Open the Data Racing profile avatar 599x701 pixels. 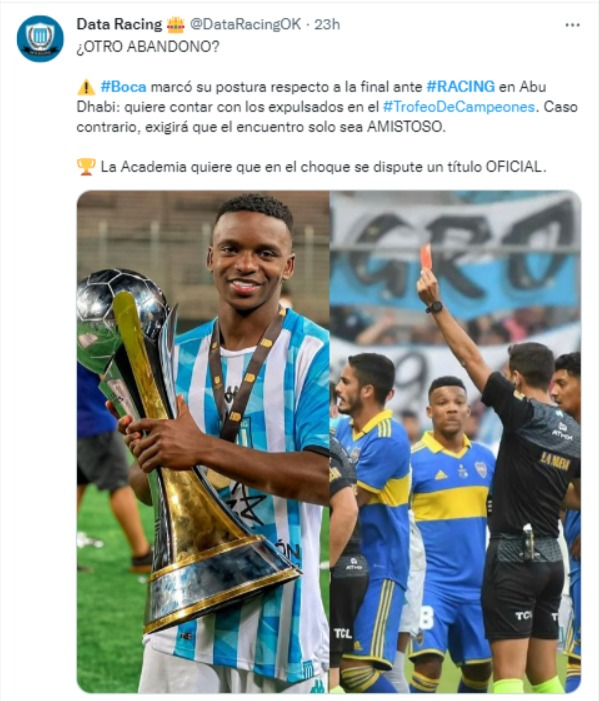click(x=40, y=38)
